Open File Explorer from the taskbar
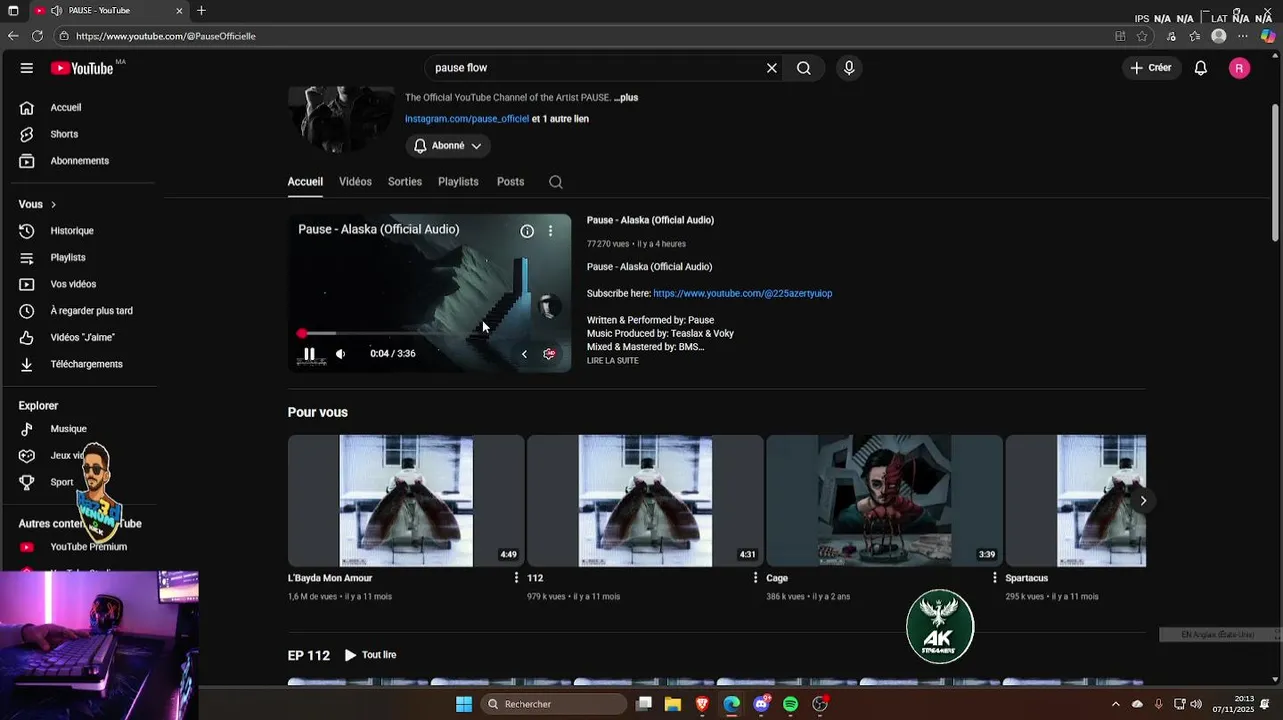The width and height of the screenshot is (1283, 720). tap(673, 704)
